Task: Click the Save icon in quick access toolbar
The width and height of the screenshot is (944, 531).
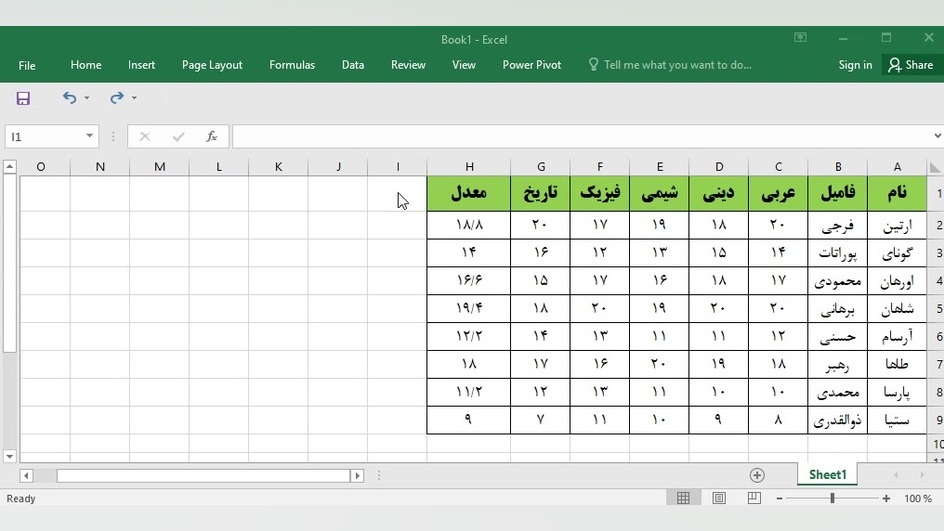Action: point(23,98)
